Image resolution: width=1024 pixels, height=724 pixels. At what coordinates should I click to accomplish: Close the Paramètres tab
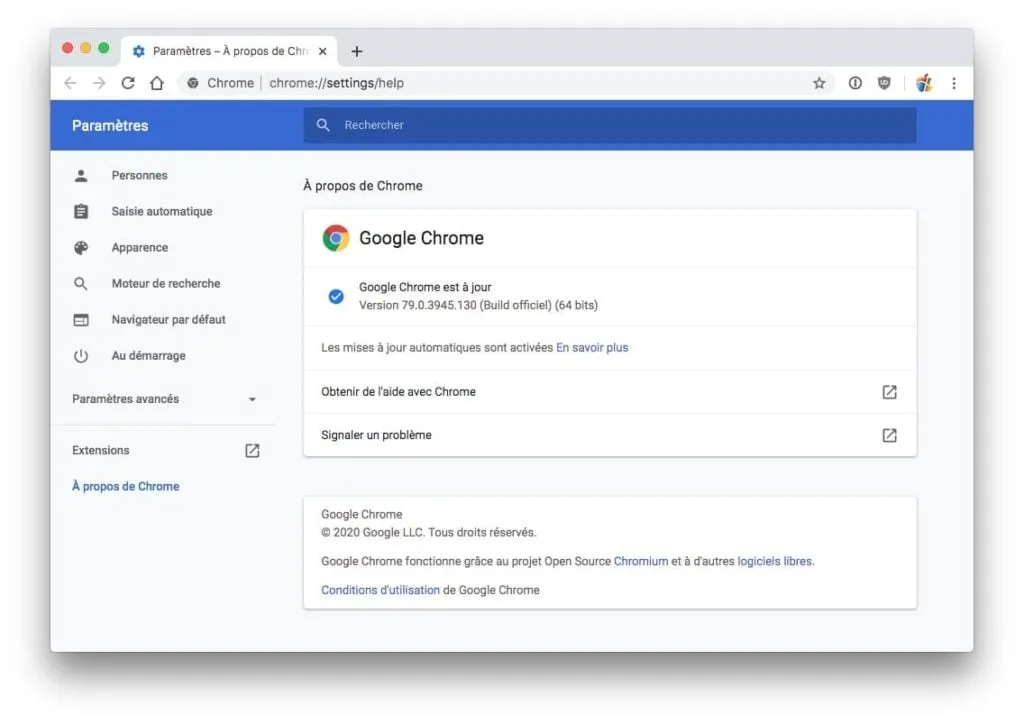point(323,51)
